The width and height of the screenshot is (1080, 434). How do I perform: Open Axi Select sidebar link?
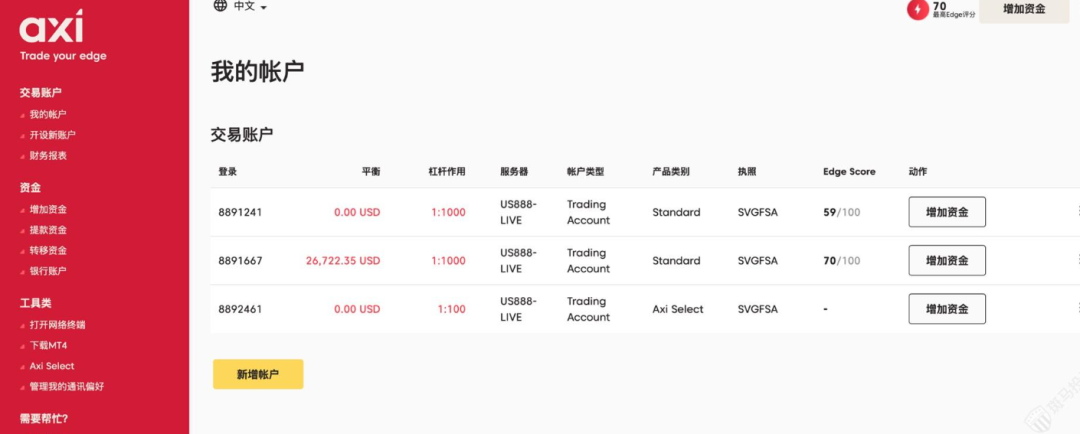pos(52,366)
